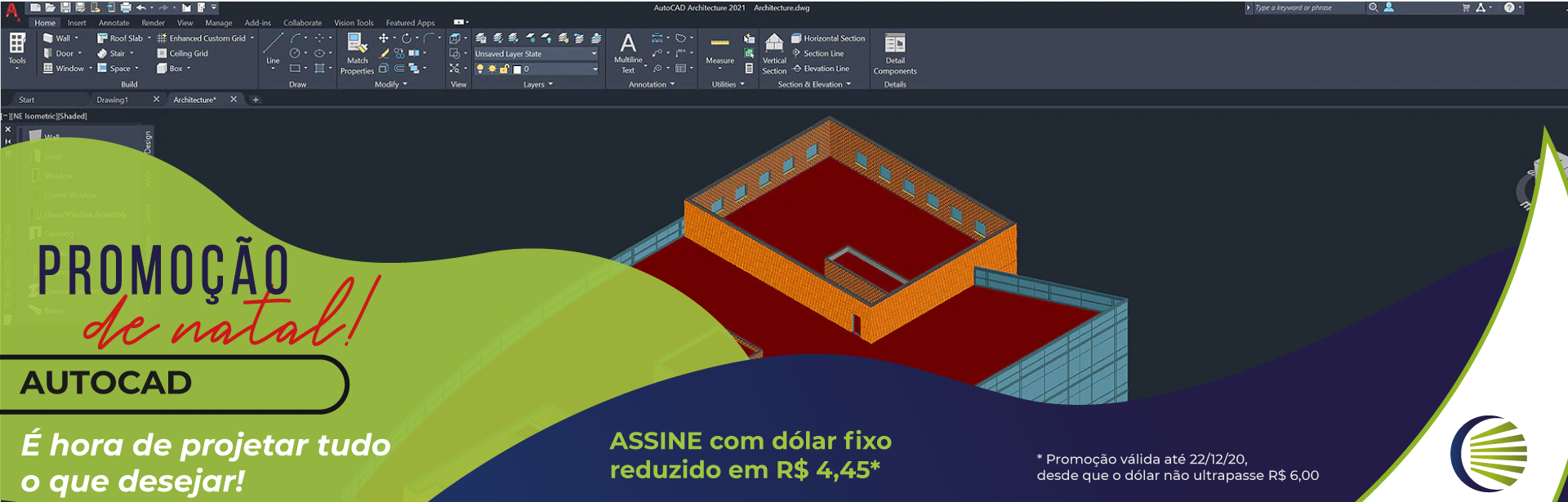Open the Featured Apps ribbon tab

click(410, 23)
